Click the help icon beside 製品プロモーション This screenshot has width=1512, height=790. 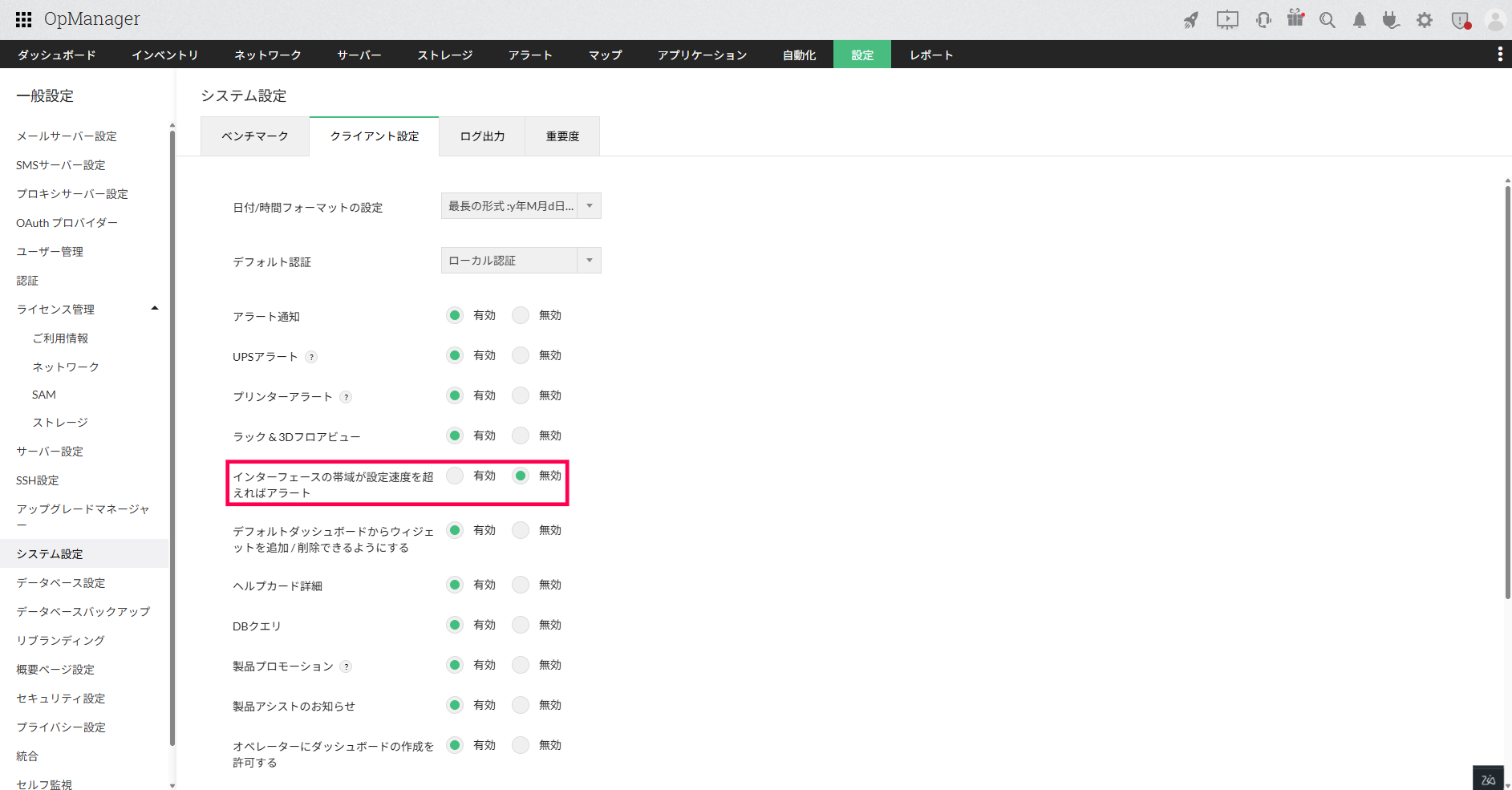346,666
